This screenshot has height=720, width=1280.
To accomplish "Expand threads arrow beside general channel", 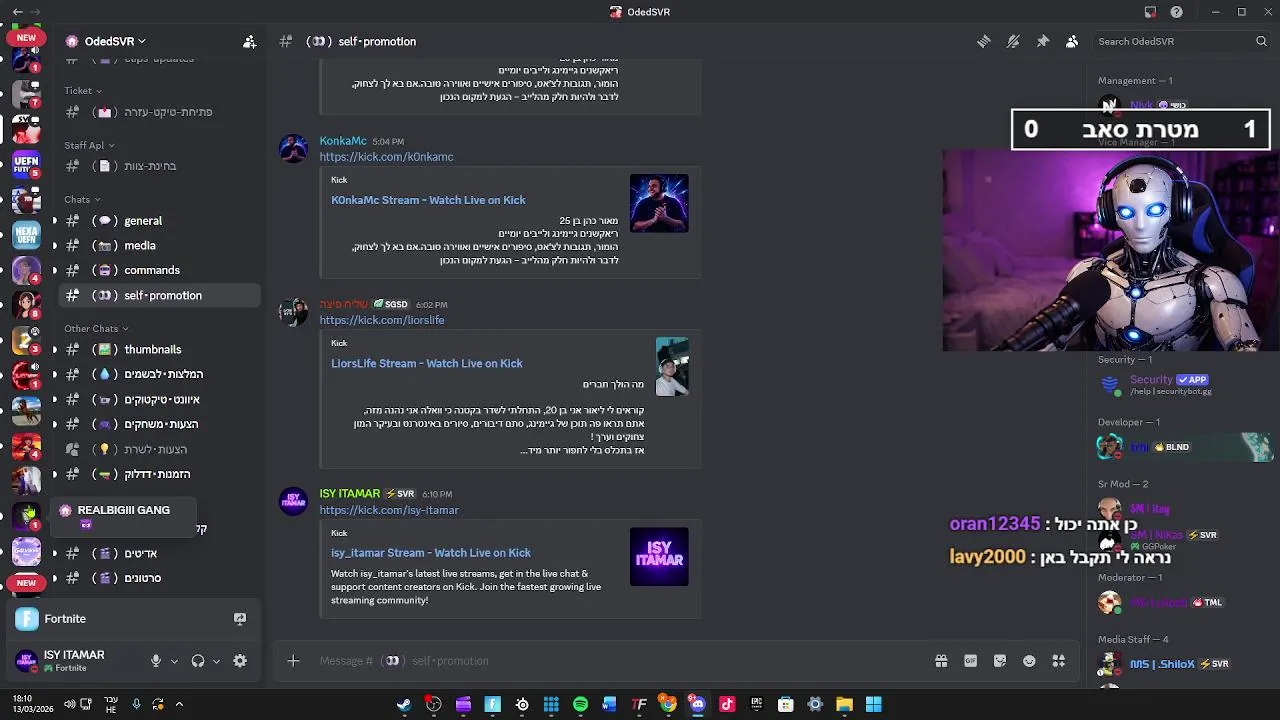I will [x=55, y=221].
